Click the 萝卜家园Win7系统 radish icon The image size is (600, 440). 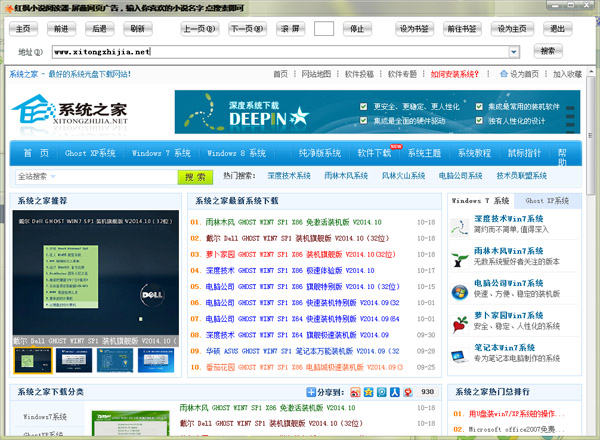(x=460, y=322)
